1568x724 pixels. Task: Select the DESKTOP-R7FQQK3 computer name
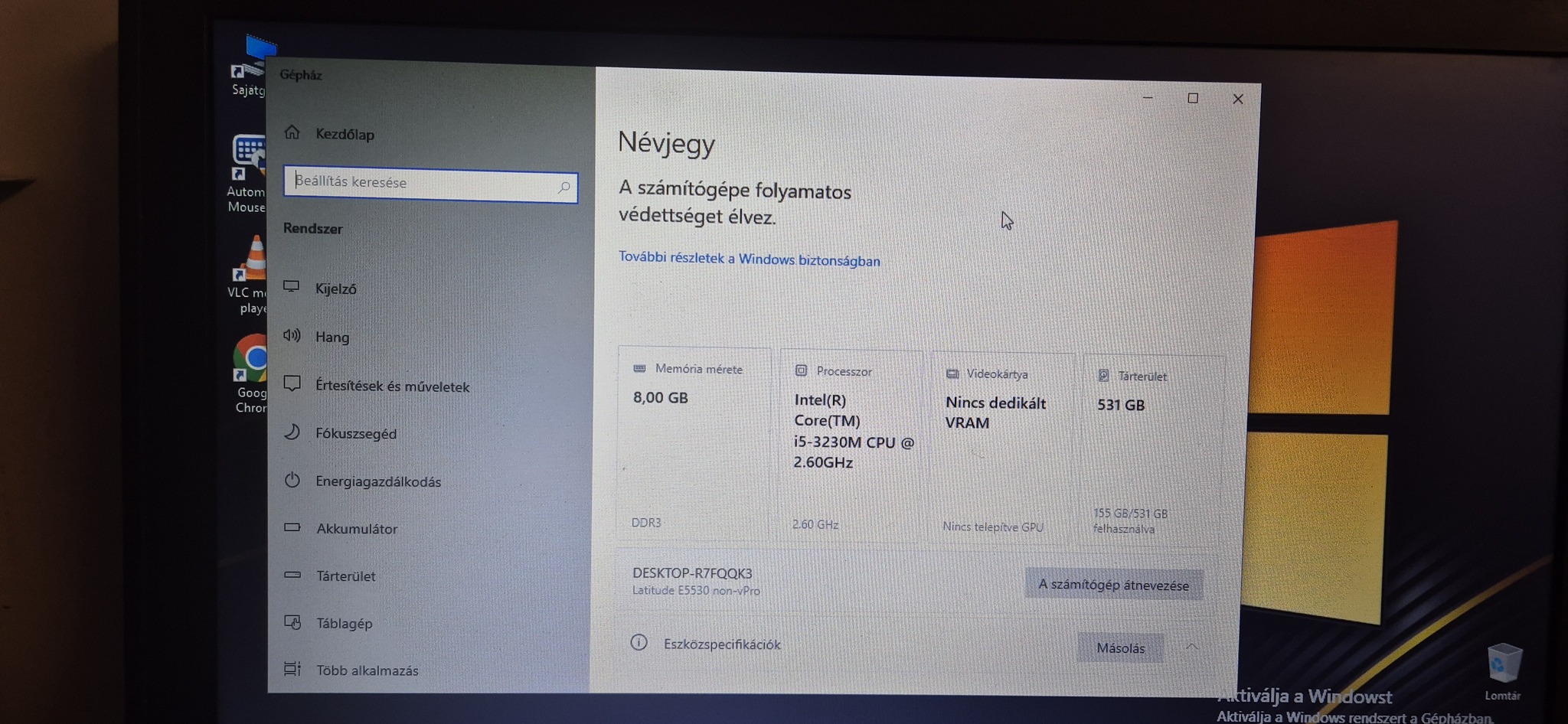[x=692, y=573]
